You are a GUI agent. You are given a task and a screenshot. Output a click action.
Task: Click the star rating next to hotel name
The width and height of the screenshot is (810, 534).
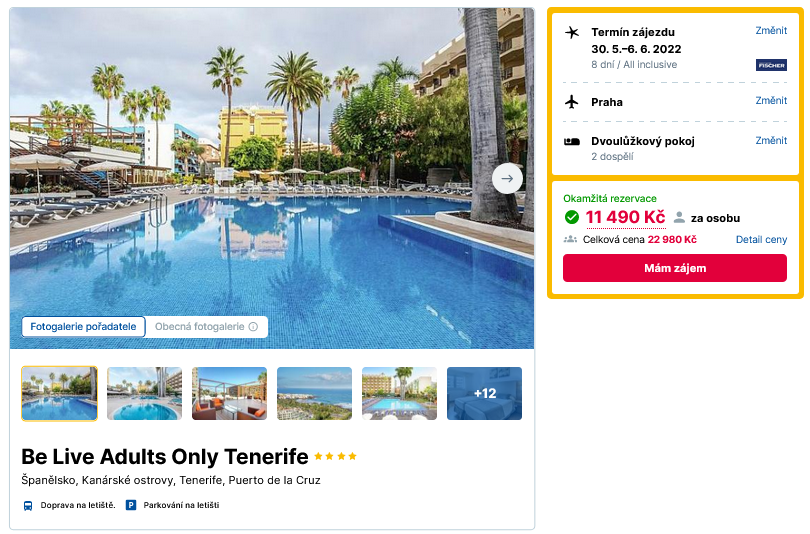point(335,456)
